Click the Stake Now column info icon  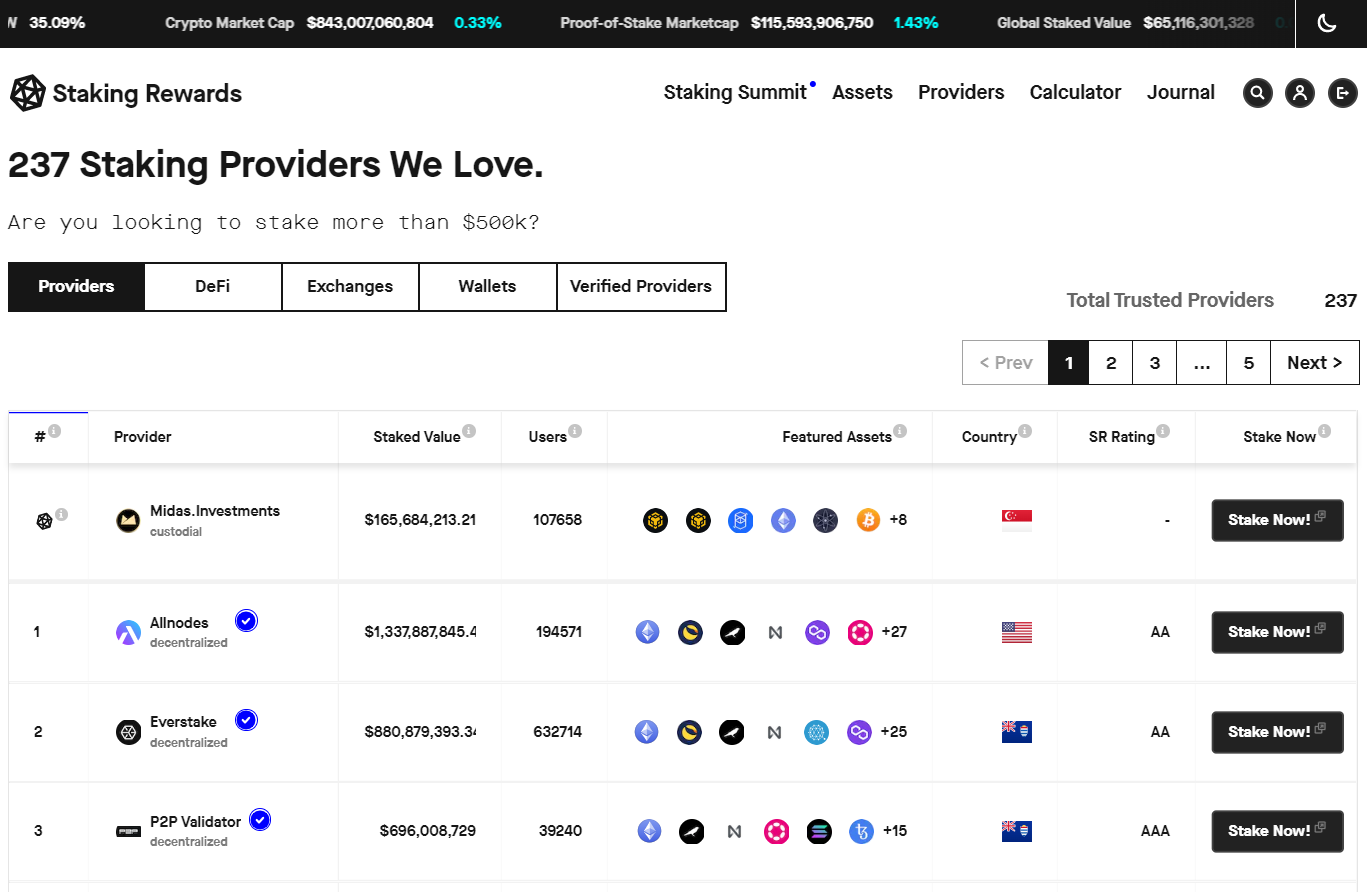[x=1325, y=431]
